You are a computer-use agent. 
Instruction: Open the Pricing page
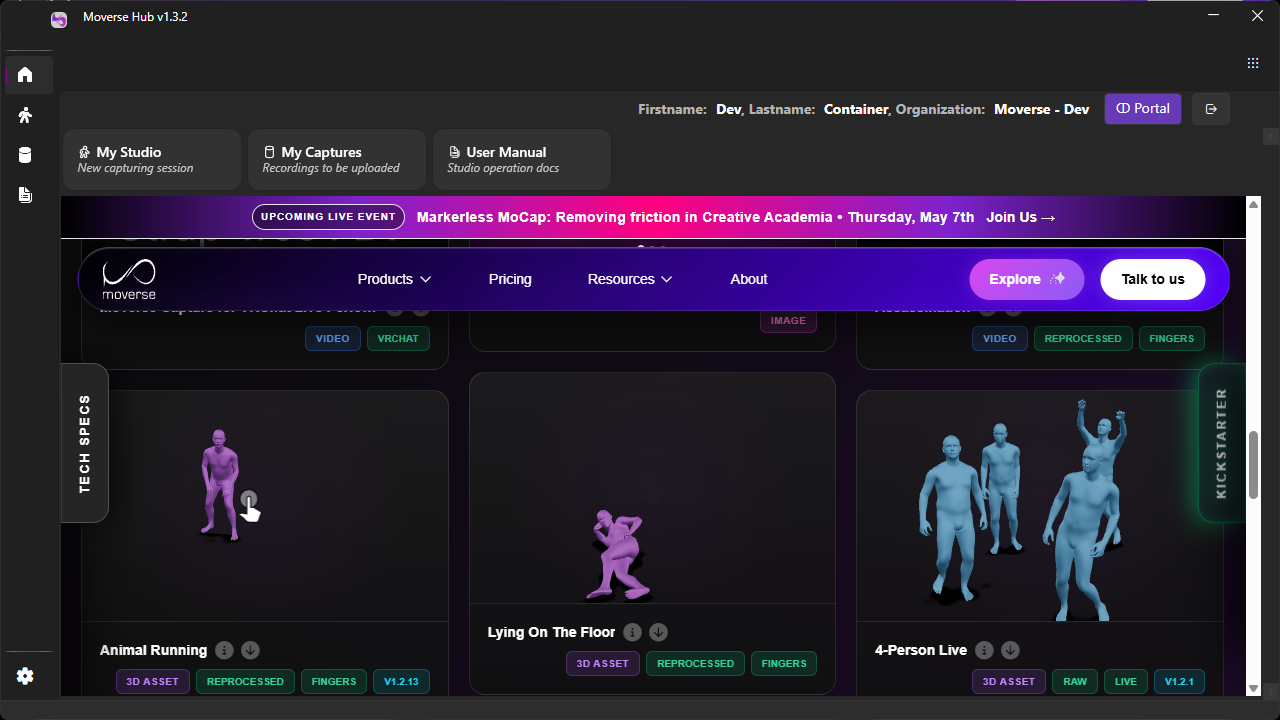pos(510,279)
